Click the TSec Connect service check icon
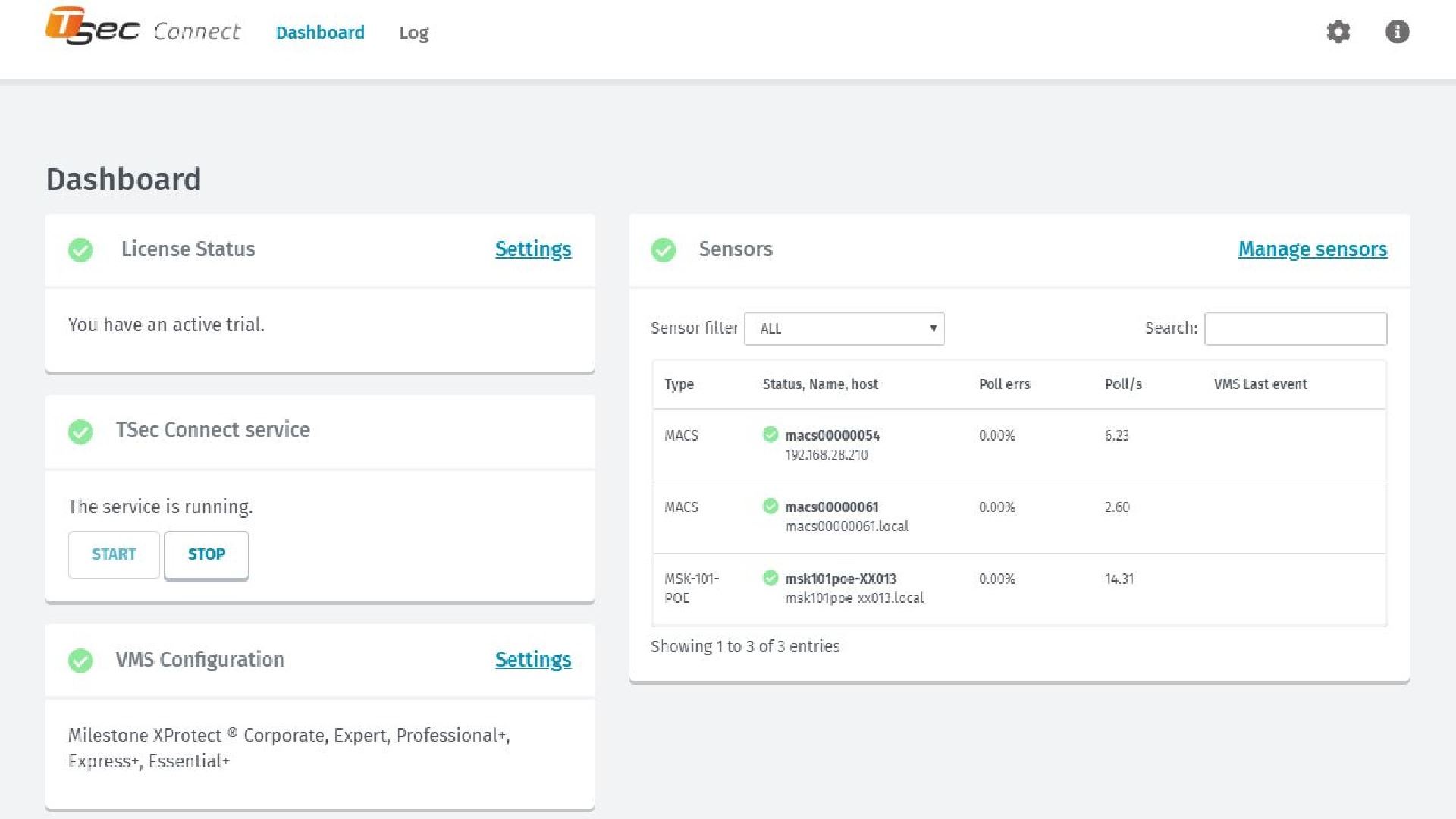 tap(80, 431)
